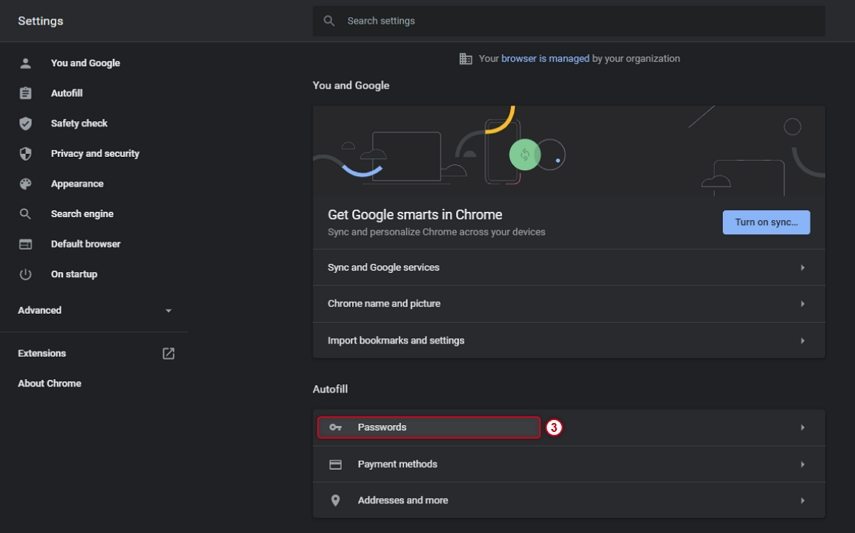This screenshot has width=855, height=533.
Task: Click the Turn on sync button
Action: [x=766, y=223]
